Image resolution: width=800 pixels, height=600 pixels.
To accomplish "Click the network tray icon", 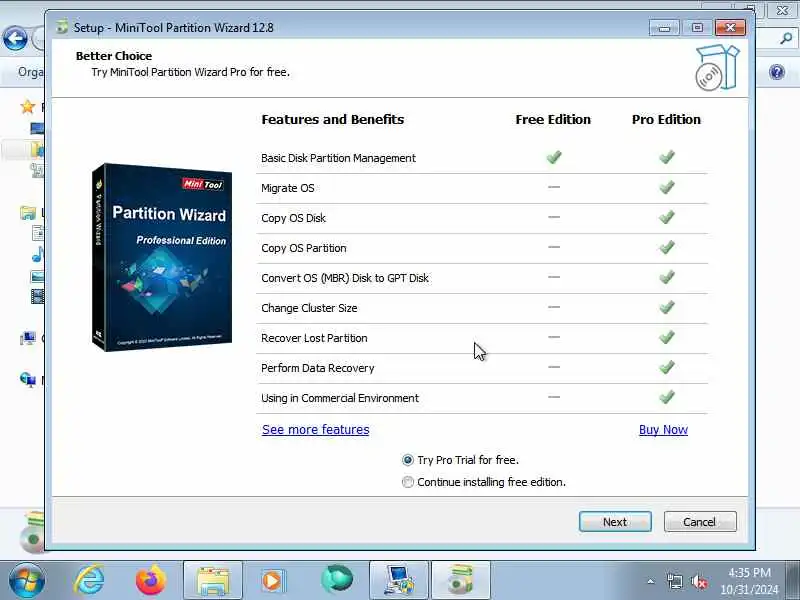I will click(x=674, y=582).
